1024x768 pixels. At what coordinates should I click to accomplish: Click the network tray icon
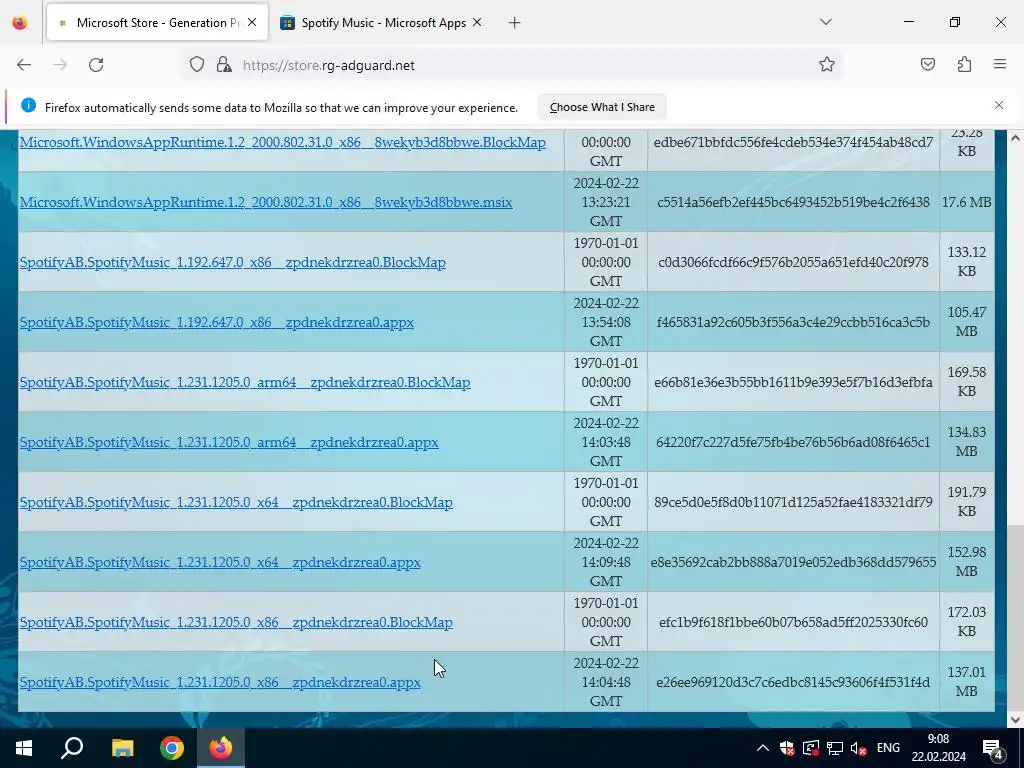coord(835,748)
